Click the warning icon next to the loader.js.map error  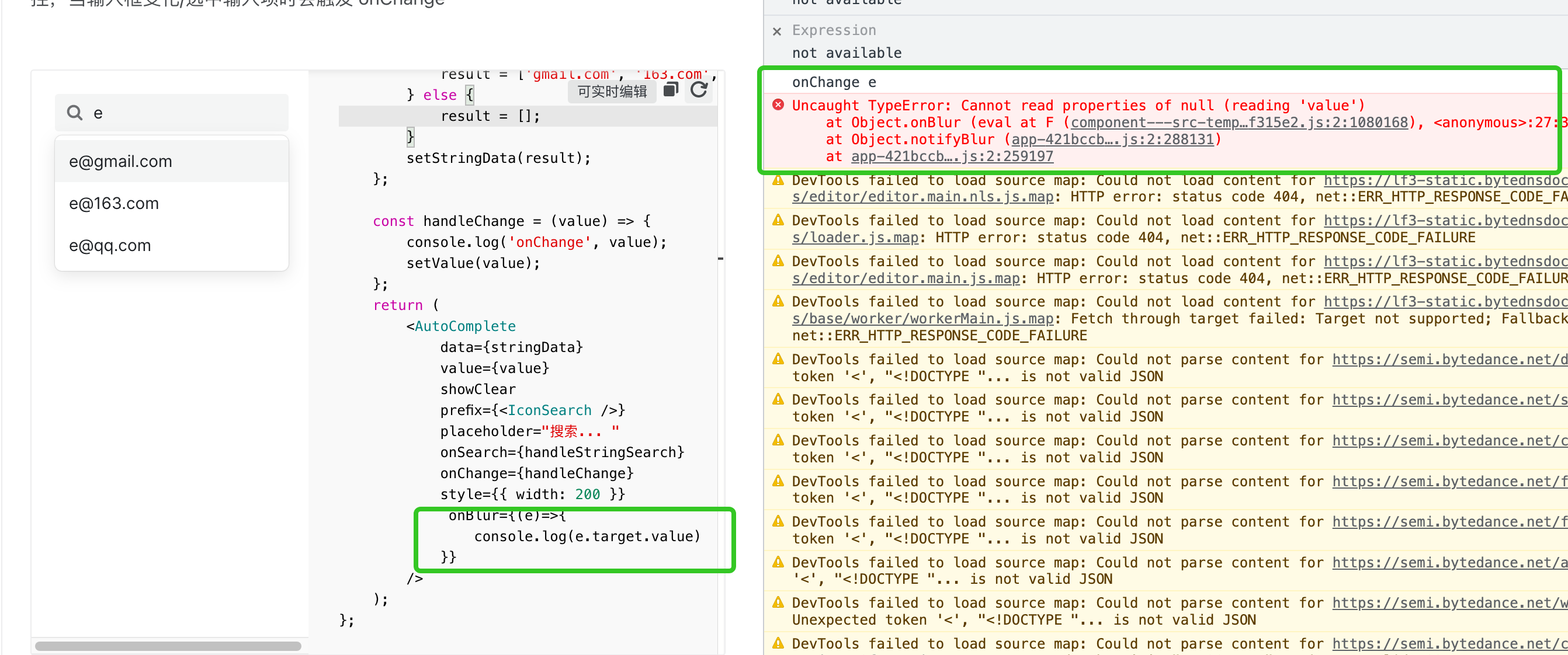(x=778, y=219)
